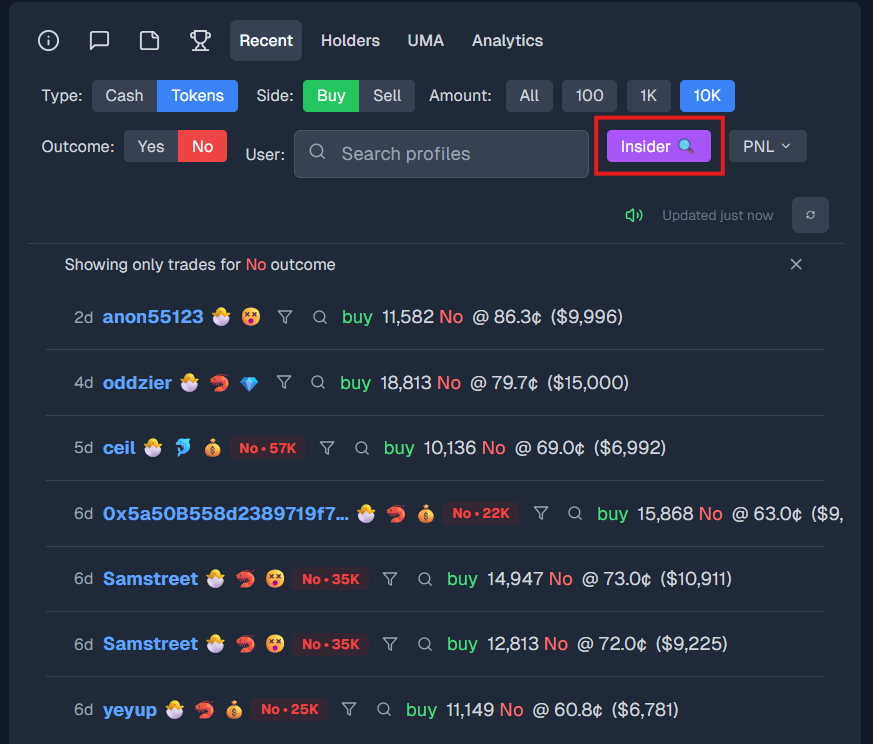The height and width of the screenshot is (744, 873).
Task: Open the info circle icon tab
Action: pos(48,41)
